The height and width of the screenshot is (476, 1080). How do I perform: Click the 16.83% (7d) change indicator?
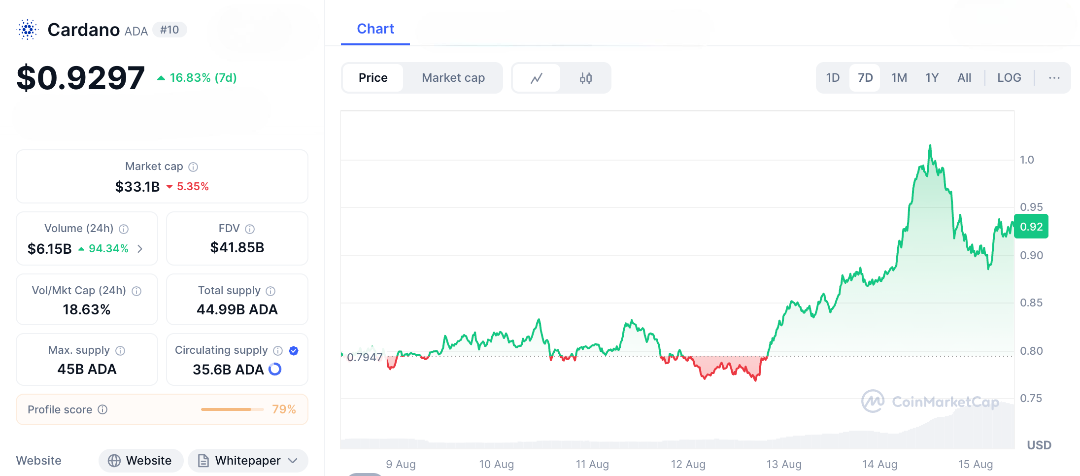(x=197, y=78)
